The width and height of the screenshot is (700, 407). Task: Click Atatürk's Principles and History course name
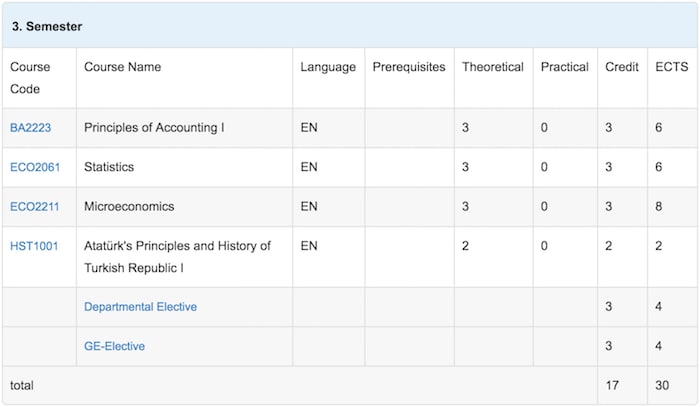tap(177, 257)
